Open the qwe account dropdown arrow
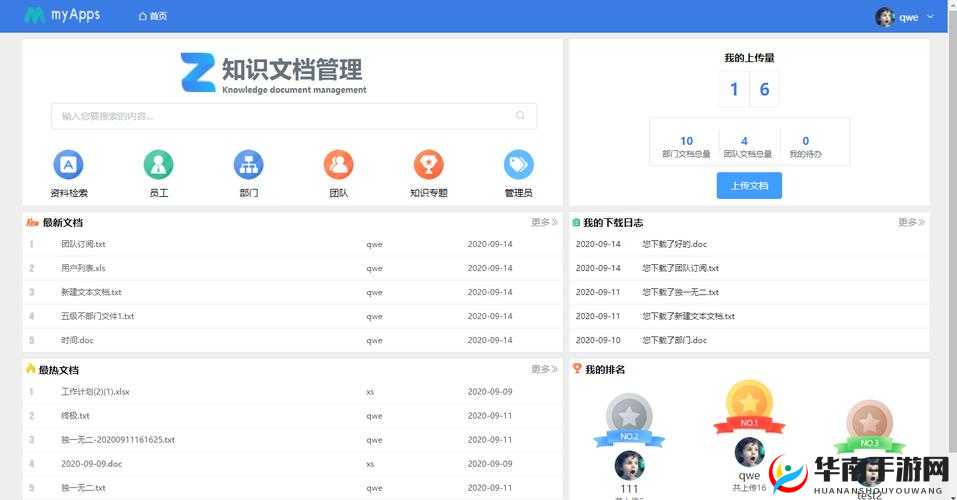 click(x=930, y=17)
